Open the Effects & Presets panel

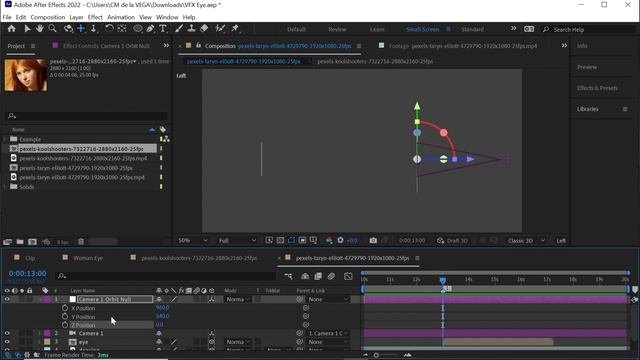[x=598, y=88]
